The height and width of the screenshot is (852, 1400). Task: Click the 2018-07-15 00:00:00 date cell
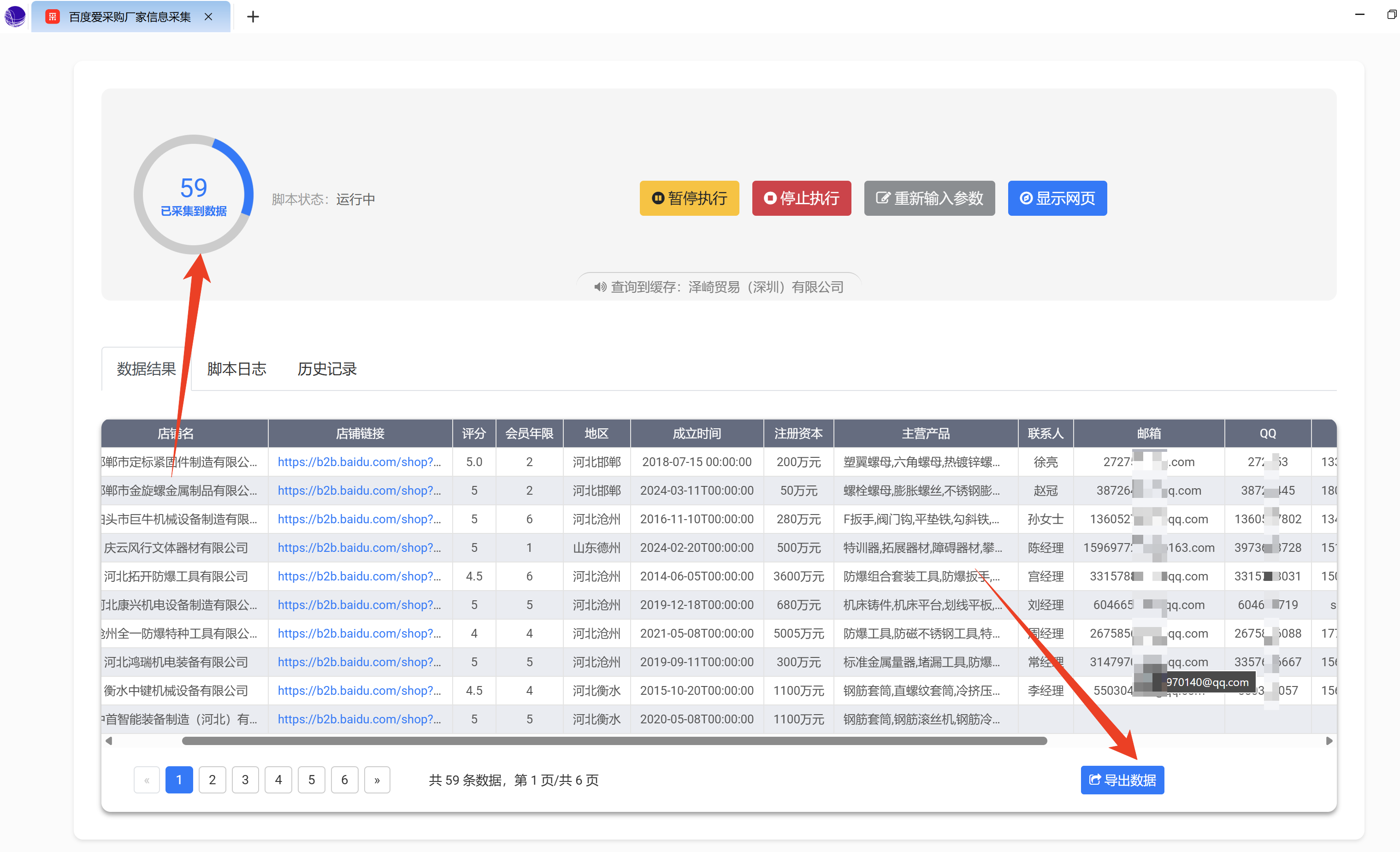[697, 462]
